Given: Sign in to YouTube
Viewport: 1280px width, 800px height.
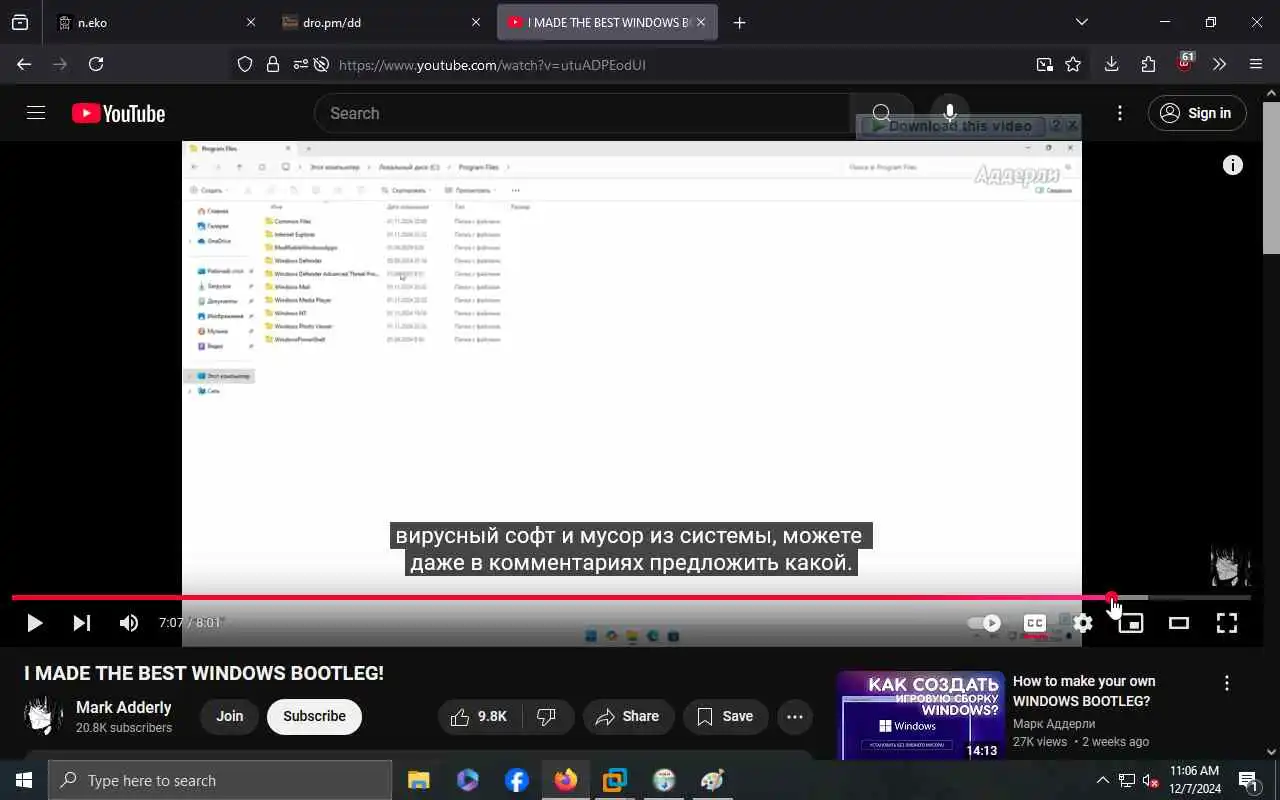Looking at the screenshot, I should [x=1197, y=113].
